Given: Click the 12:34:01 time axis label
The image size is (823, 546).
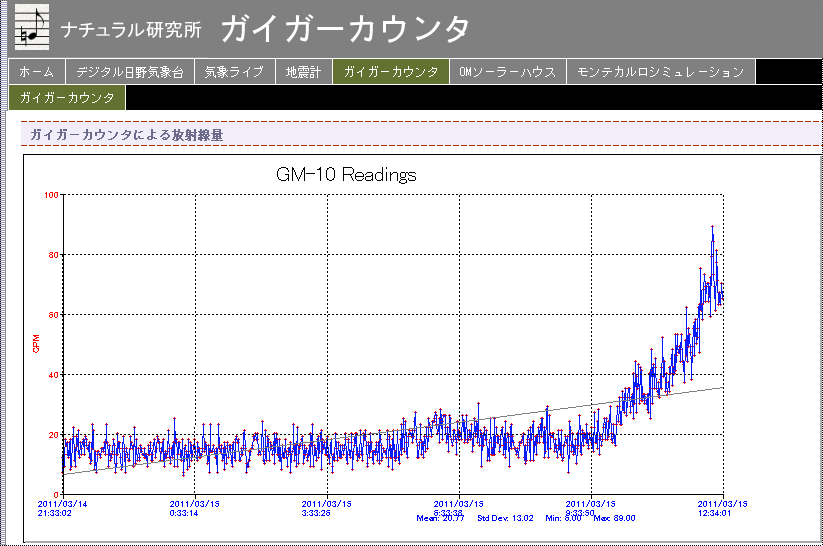Looking at the screenshot, I should [x=714, y=513].
